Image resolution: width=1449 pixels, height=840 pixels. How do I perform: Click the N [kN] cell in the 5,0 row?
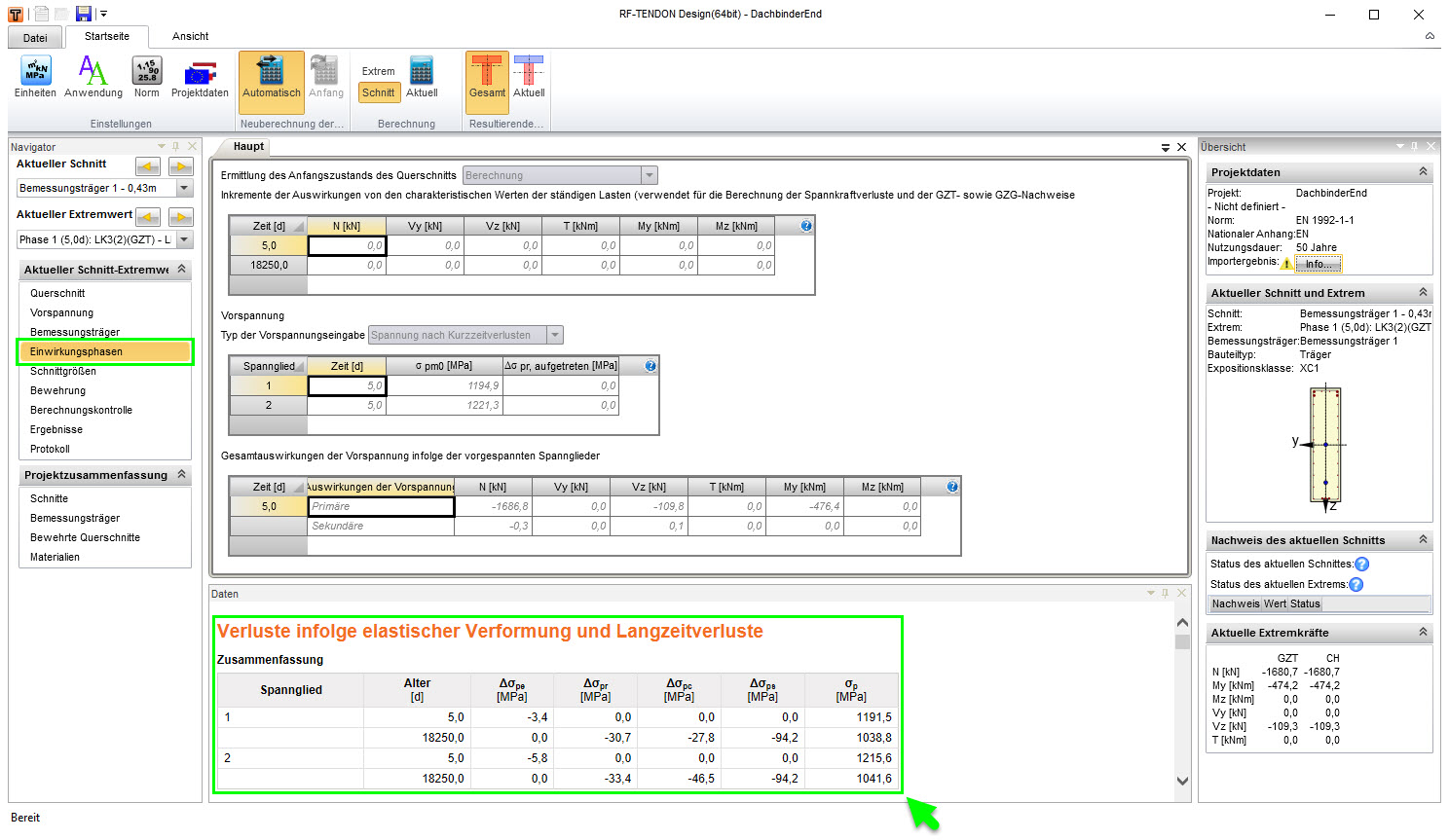tap(347, 245)
